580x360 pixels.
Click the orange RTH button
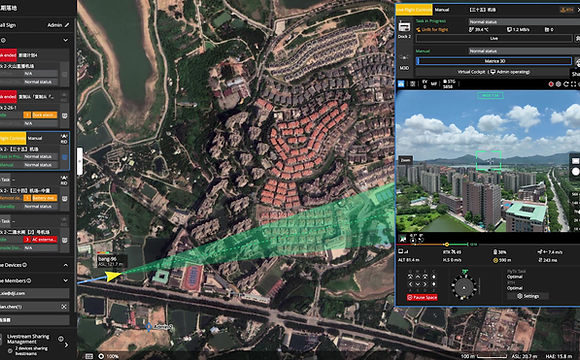click(567, 10)
